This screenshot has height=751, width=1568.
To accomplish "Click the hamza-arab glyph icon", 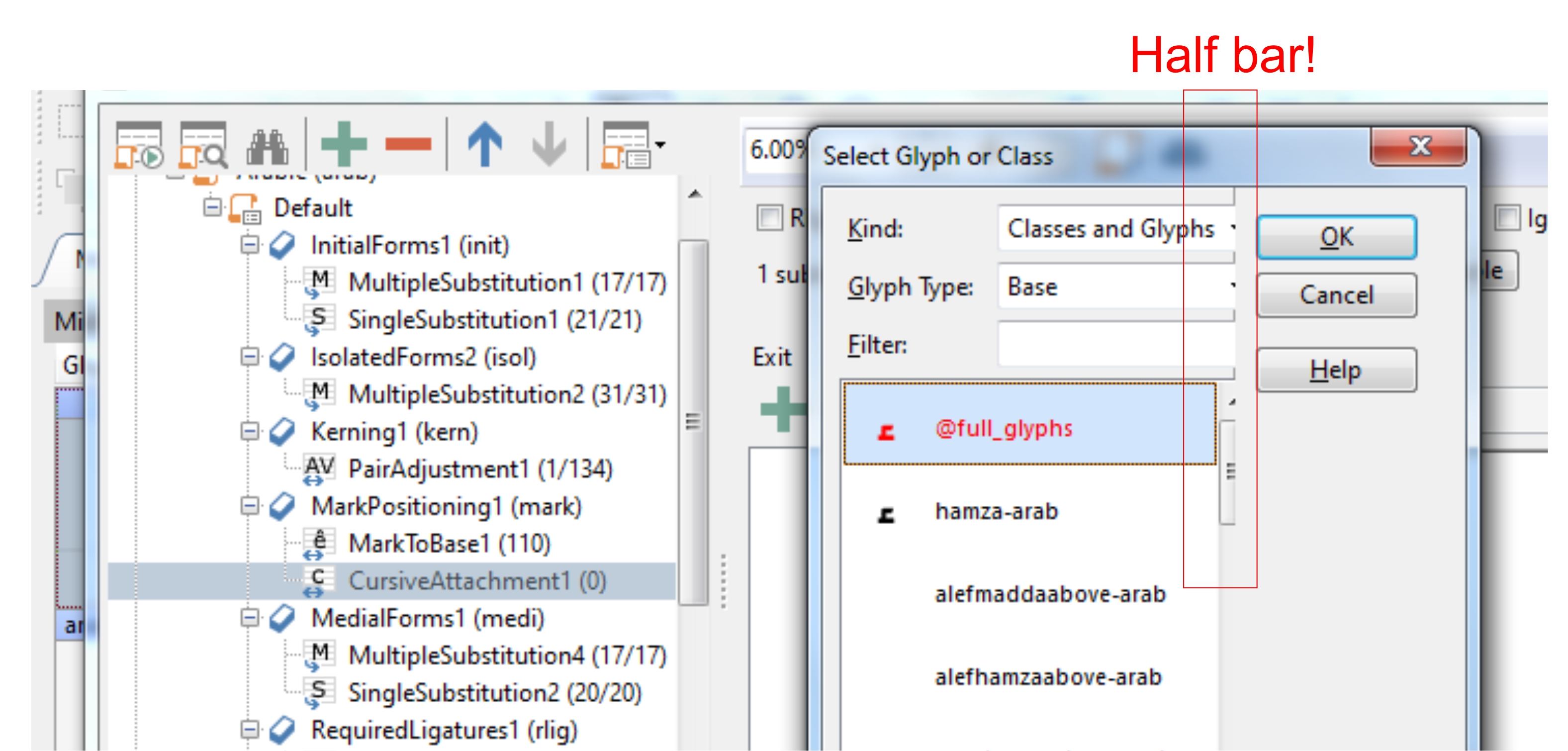I will [x=886, y=515].
